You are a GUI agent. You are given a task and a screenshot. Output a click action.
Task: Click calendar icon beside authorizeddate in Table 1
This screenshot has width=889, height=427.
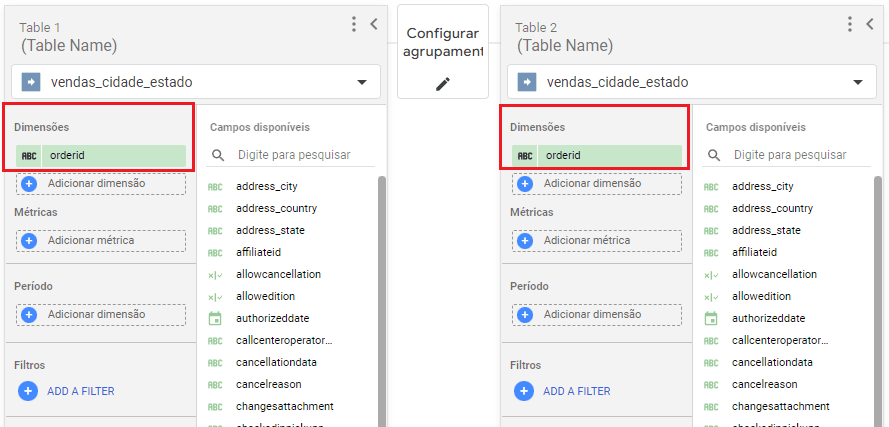click(x=215, y=318)
